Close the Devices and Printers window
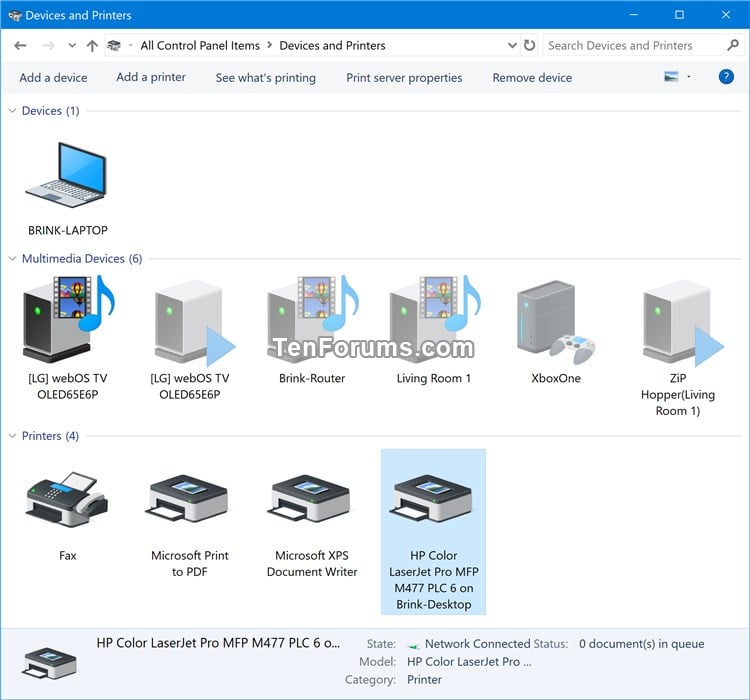This screenshot has height=700, width=750. pos(726,15)
